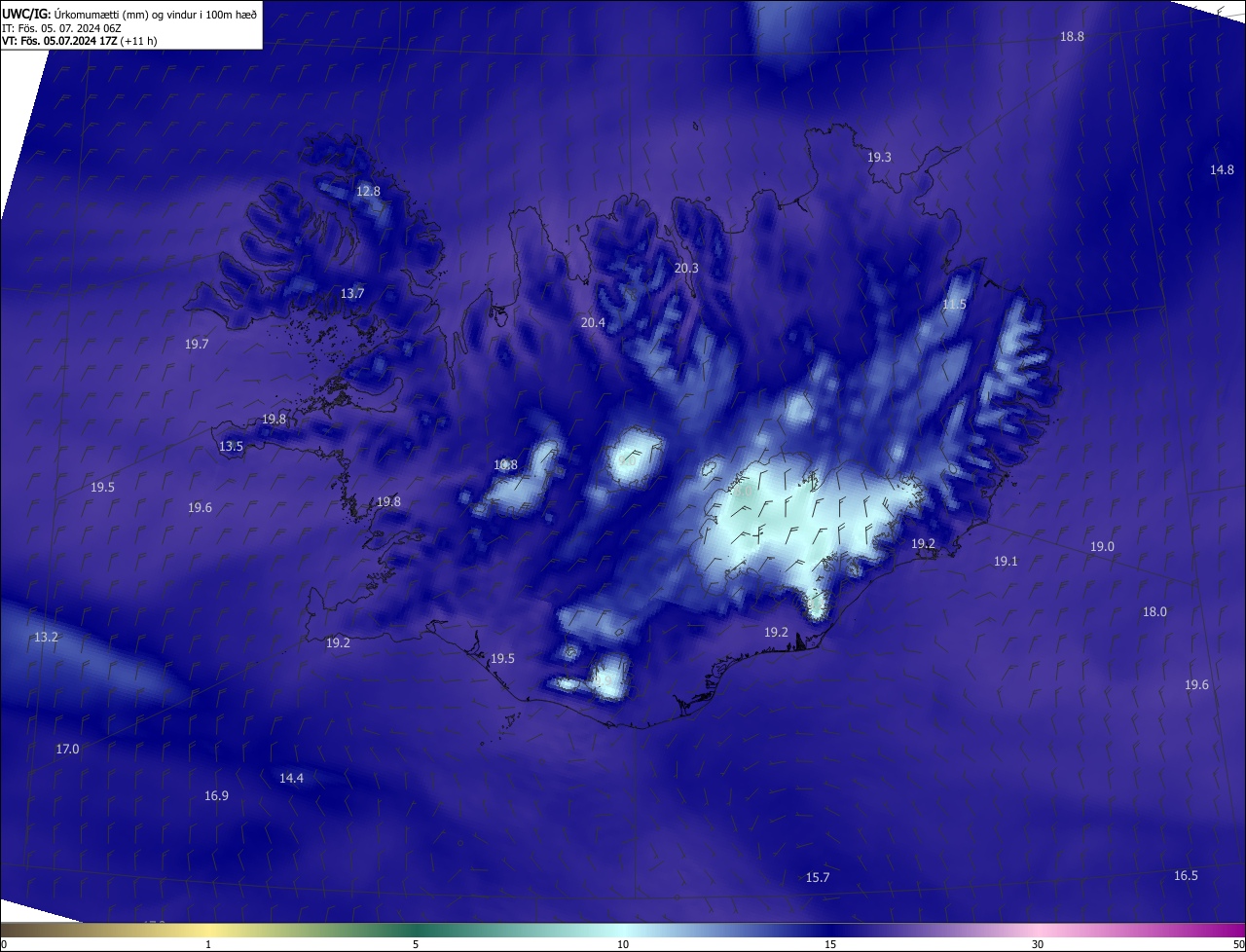Viewport: 1246px width, 952px height.
Task: Click the 'IT: Fös. 05. 07. 2024 06Z' line
Action: [61, 27]
